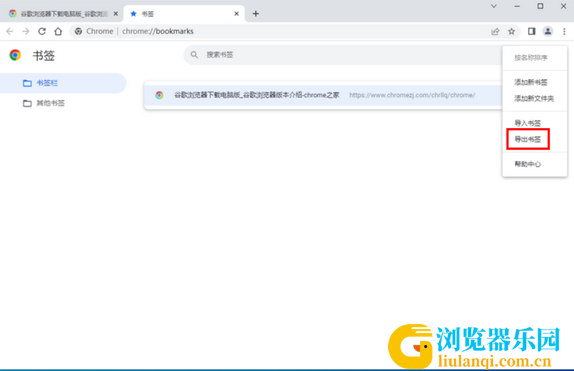
Task: Go back to previous page
Action: (x=10, y=31)
